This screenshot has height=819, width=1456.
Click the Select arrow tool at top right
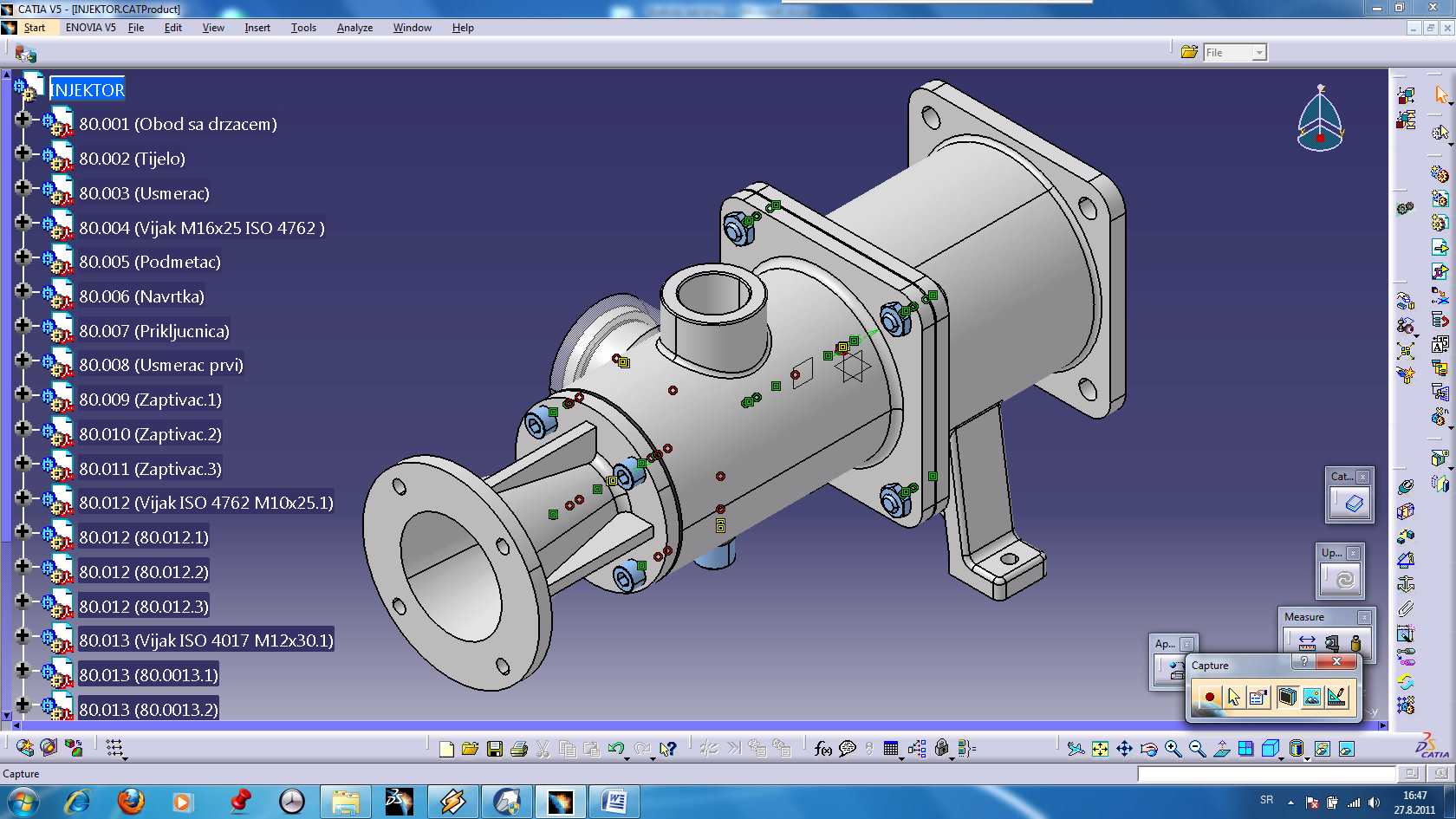point(1440,94)
